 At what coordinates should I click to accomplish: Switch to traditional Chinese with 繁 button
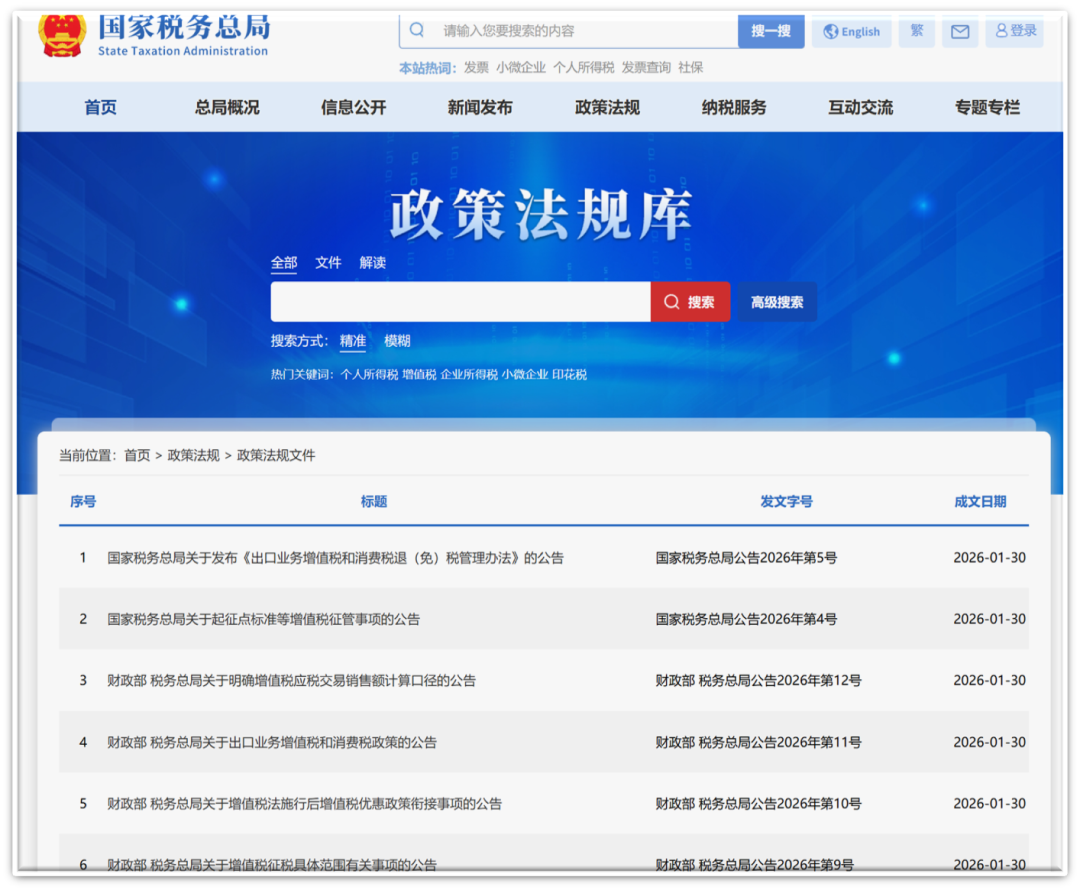(x=916, y=31)
